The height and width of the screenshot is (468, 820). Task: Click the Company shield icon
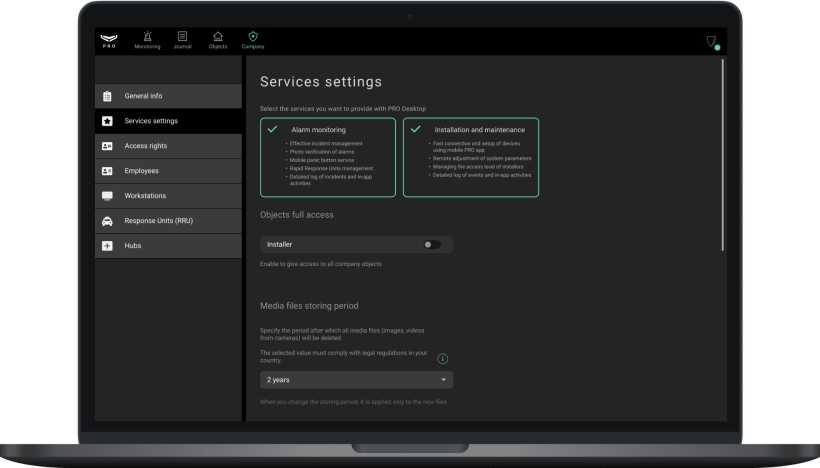(x=253, y=37)
